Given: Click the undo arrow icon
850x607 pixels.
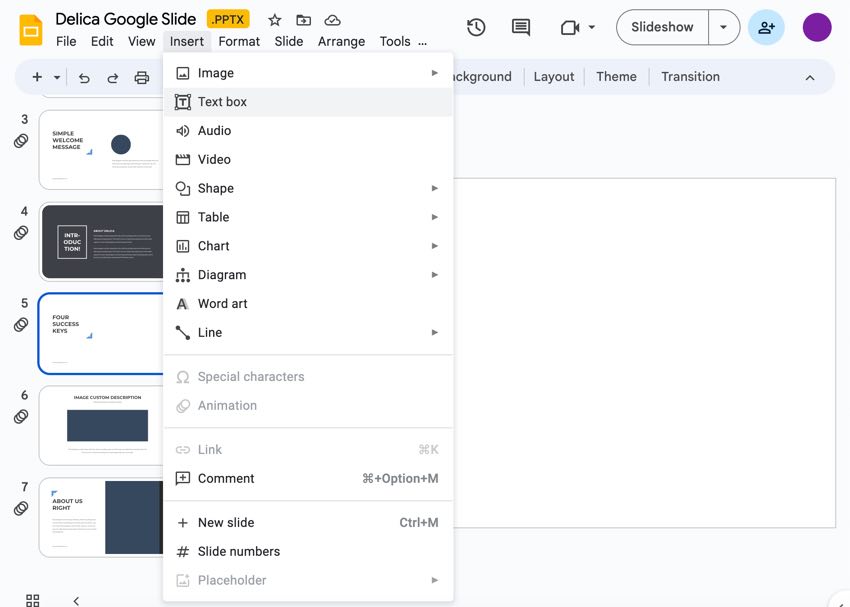Looking at the screenshot, I should click(x=84, y=77).
